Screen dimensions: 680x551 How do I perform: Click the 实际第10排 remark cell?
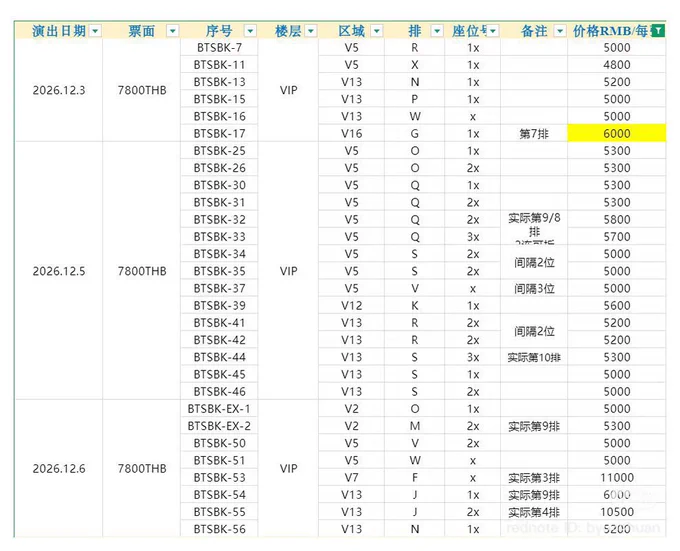click(534, 357)
